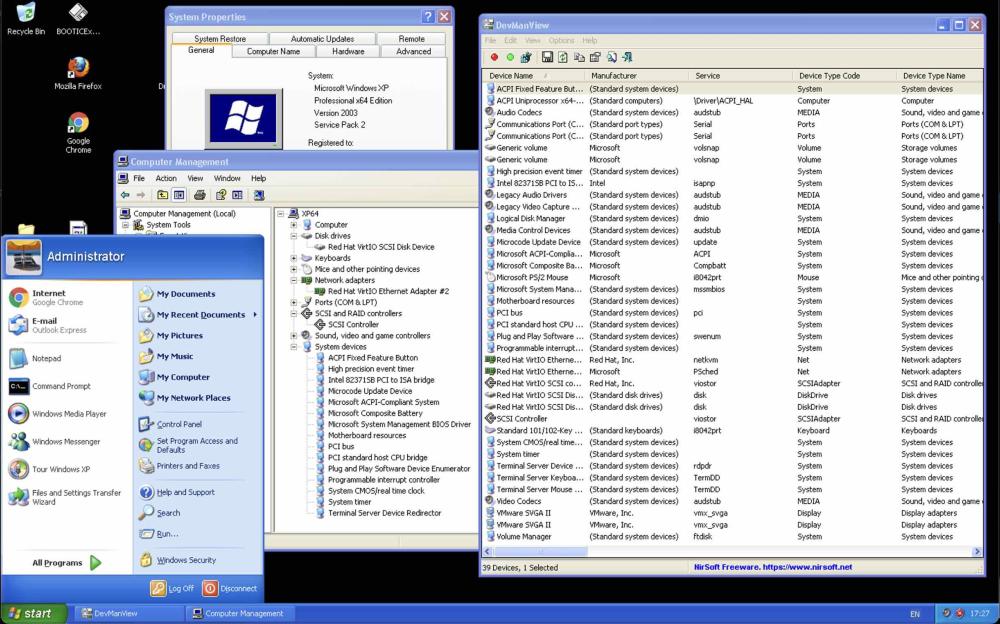Open All Programs in Start menu
The height and width of the screenshot is (624, 1000).
(66, 563)
